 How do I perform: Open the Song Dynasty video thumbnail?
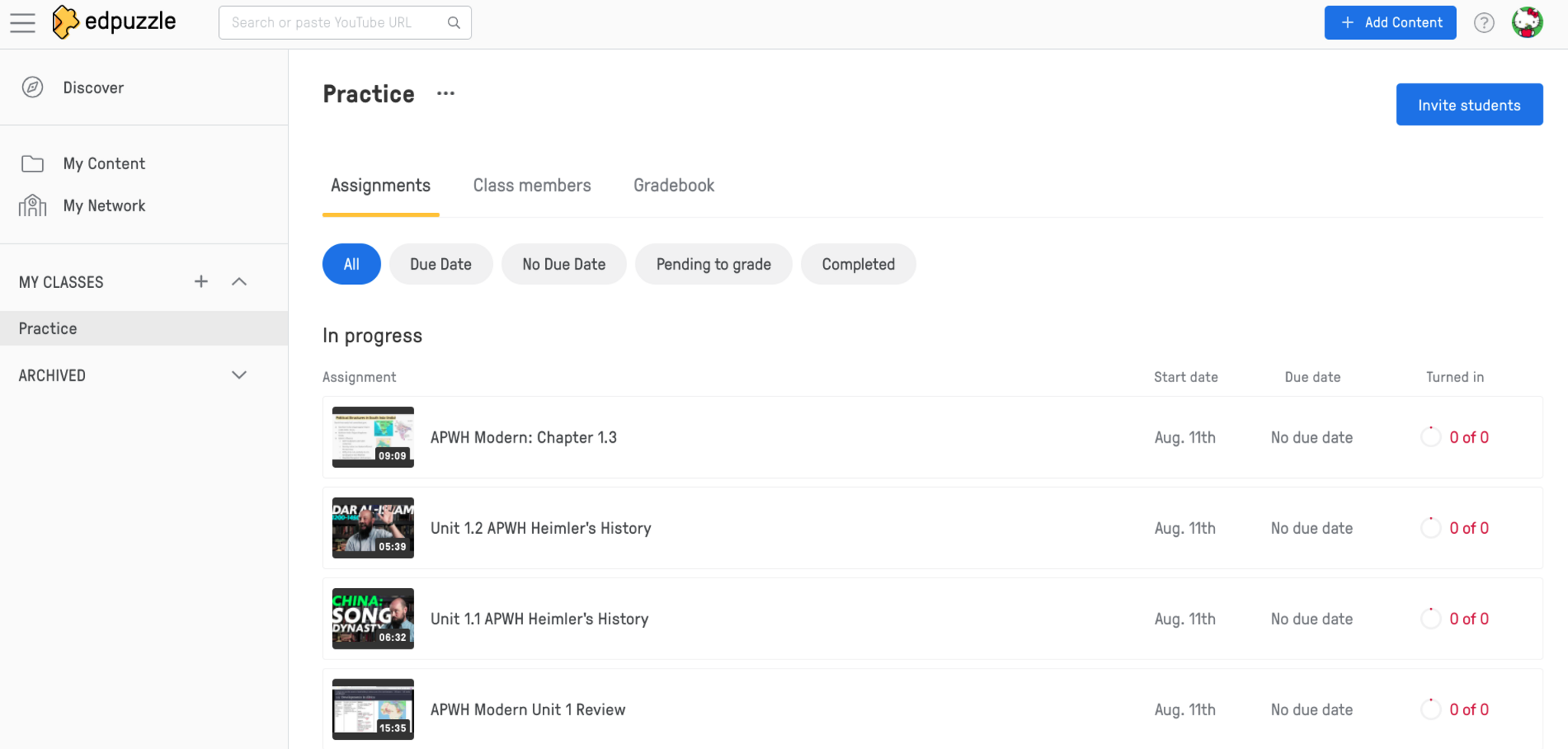pos(373,619)
